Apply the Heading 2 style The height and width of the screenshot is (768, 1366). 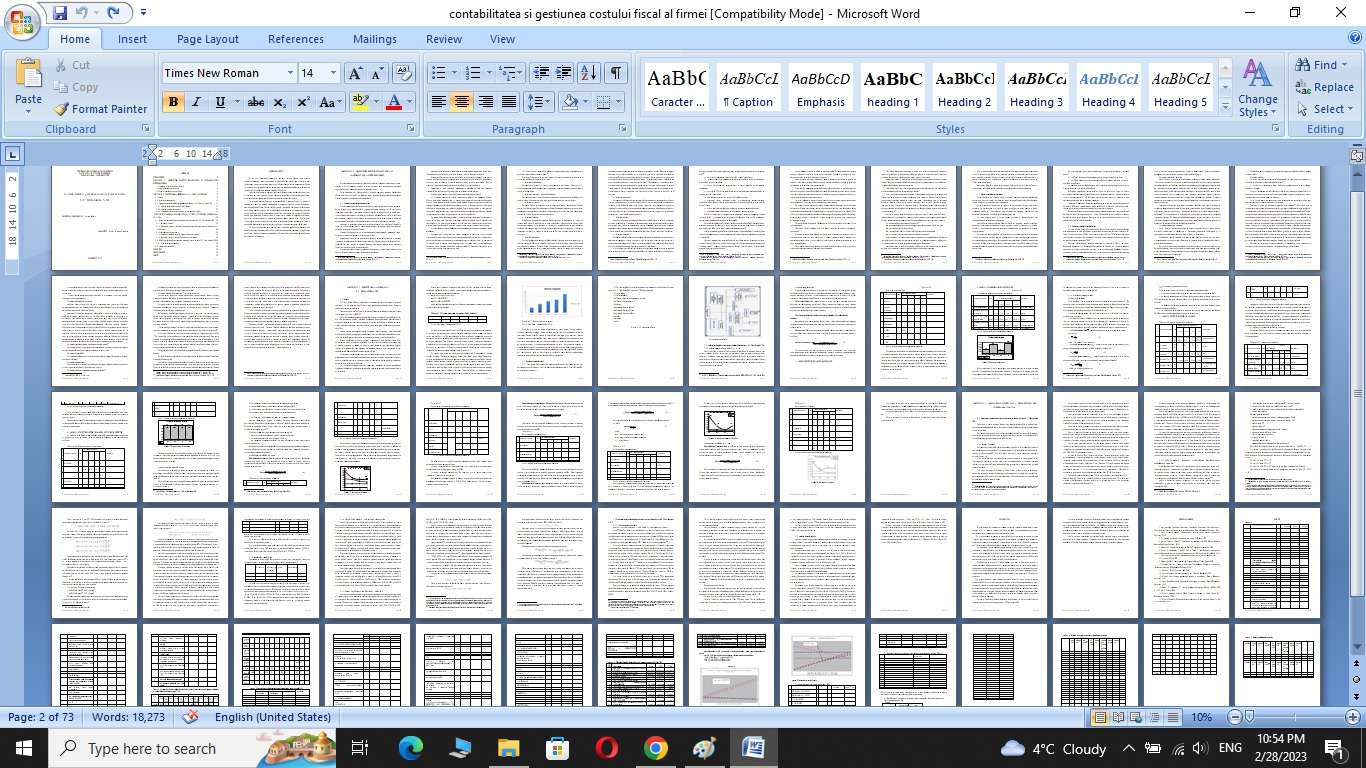(x=964, y=88)
